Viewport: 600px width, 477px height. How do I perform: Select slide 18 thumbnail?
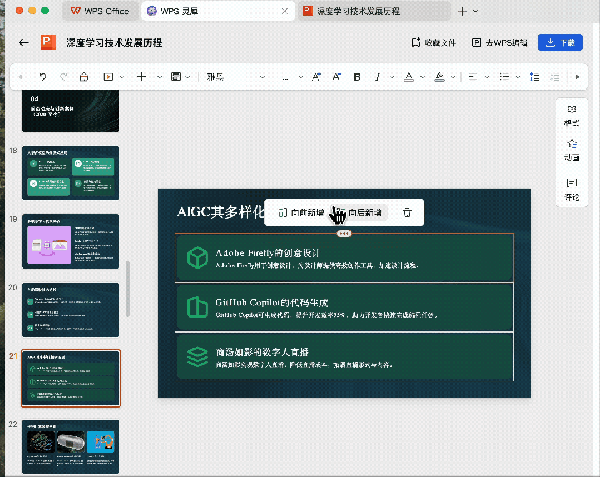click(70, 173)
